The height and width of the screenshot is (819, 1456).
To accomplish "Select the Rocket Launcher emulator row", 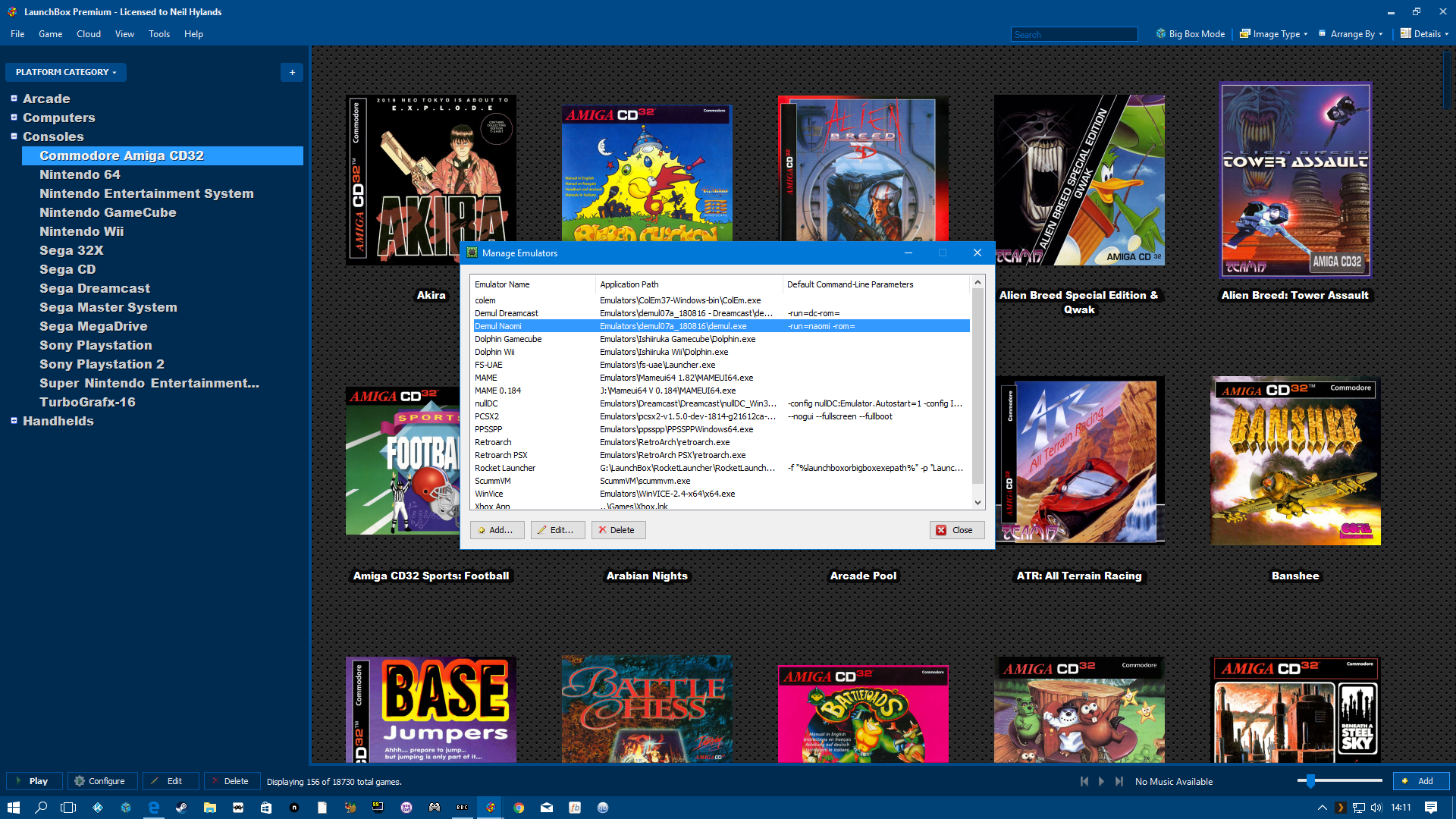I will coord(720,468).
